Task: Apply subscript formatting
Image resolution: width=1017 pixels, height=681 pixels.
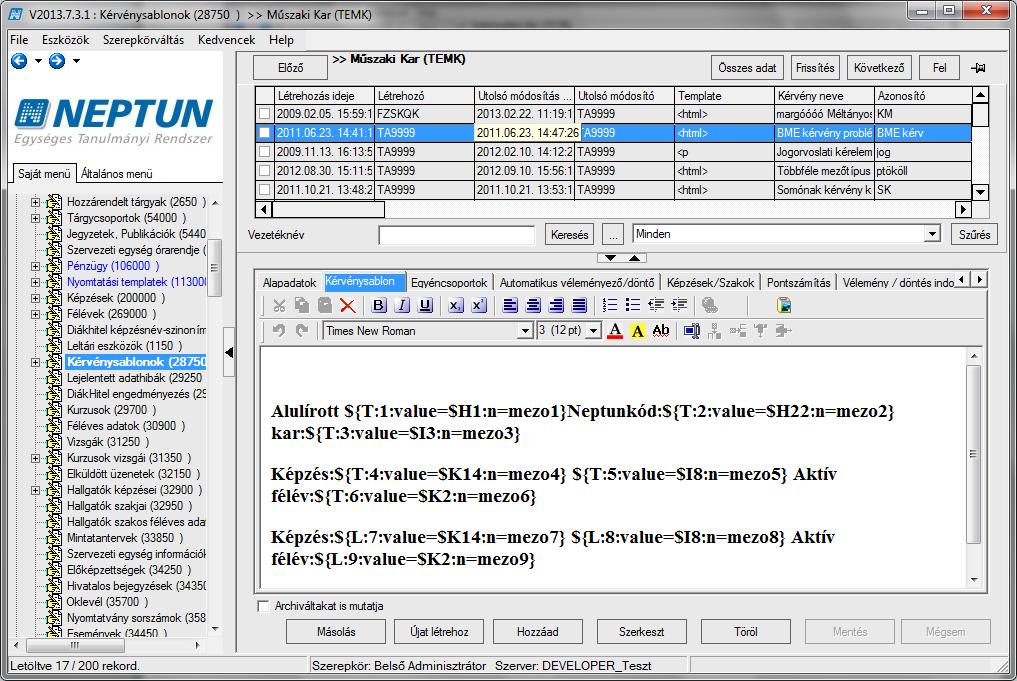Action: point(456,305)
